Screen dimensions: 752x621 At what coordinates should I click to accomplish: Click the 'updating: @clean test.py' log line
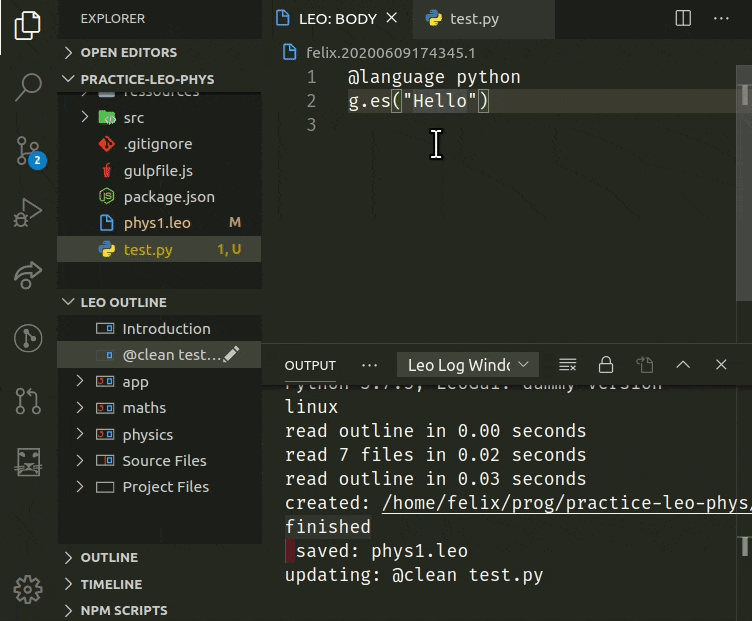414,575
